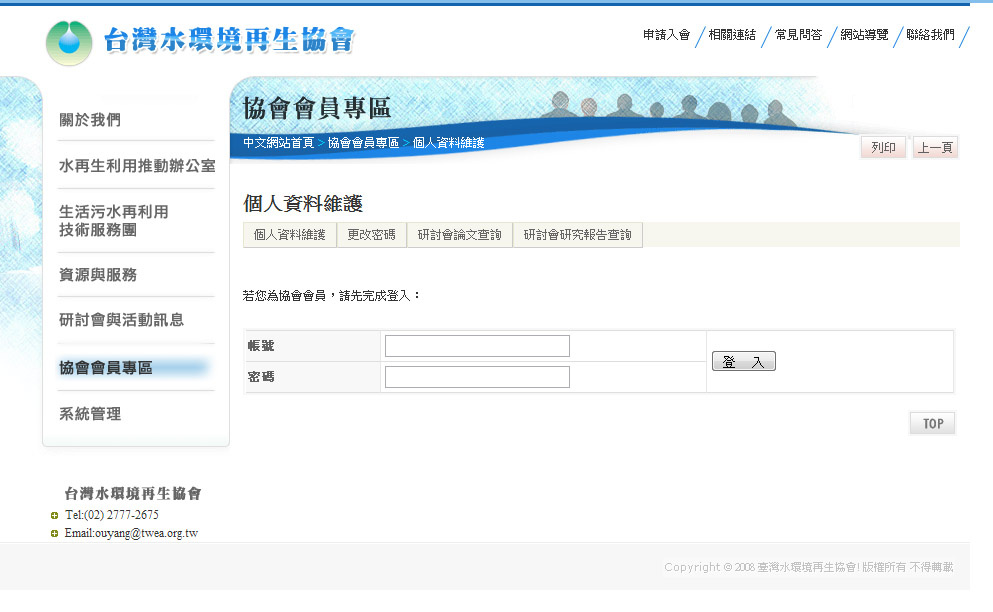Image resolution: width=993 pixels, height=612 pixels.
Task: Click the green bullet icon beside Email
Action: pos(54,533)
